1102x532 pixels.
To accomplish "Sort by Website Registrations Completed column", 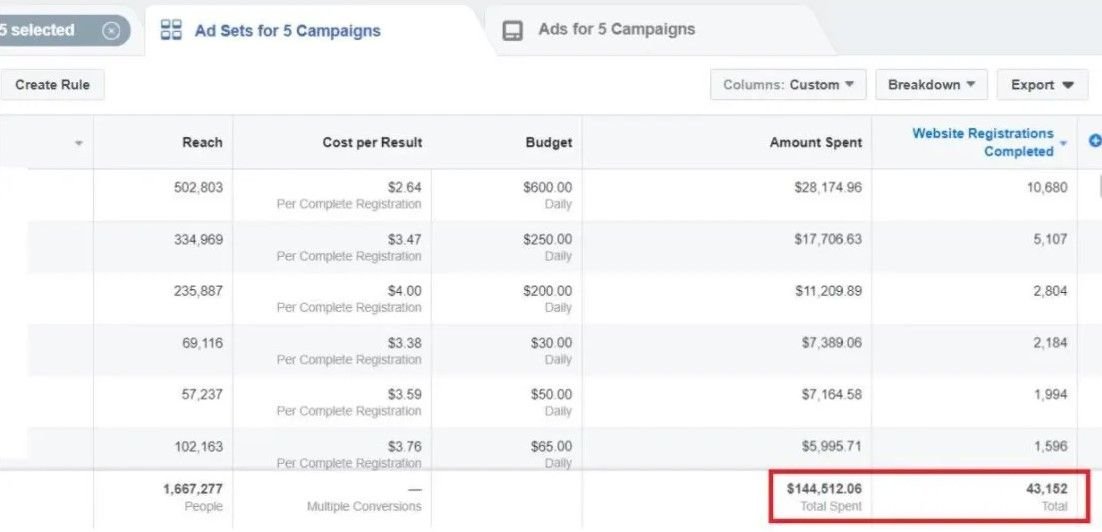I will click(x=982, y=142).
